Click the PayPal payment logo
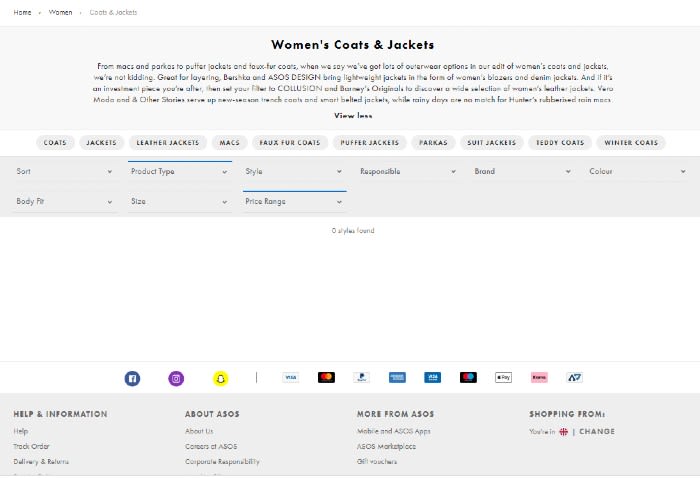Viewport: 700px width, 478px height. tap(362, 378)
